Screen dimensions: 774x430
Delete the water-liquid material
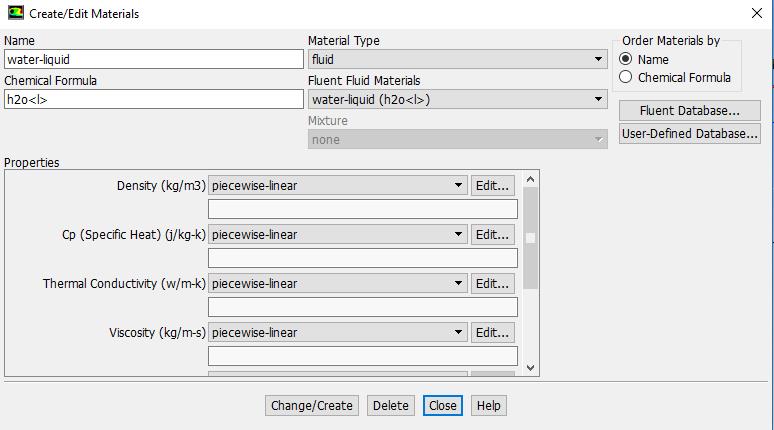click(390, 405)
